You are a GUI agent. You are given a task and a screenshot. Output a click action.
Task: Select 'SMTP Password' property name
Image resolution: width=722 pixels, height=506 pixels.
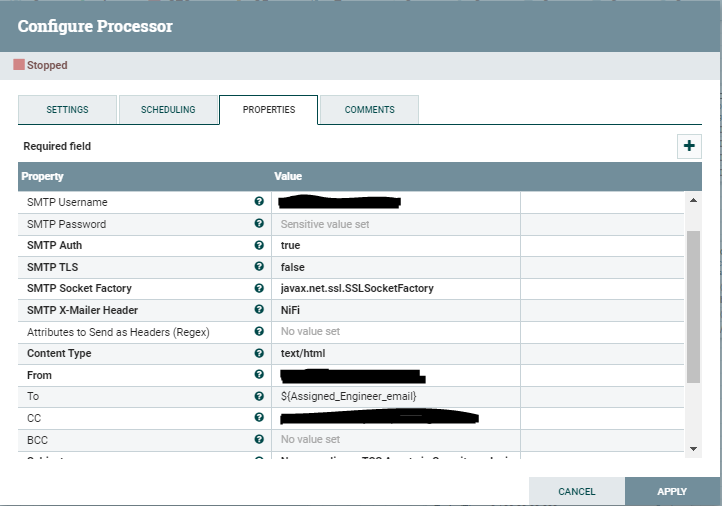(66, 224)
